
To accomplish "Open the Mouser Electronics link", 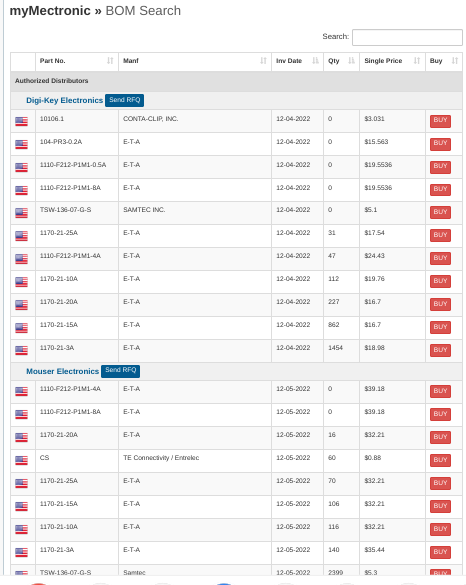I will click(x=62, y=371).
